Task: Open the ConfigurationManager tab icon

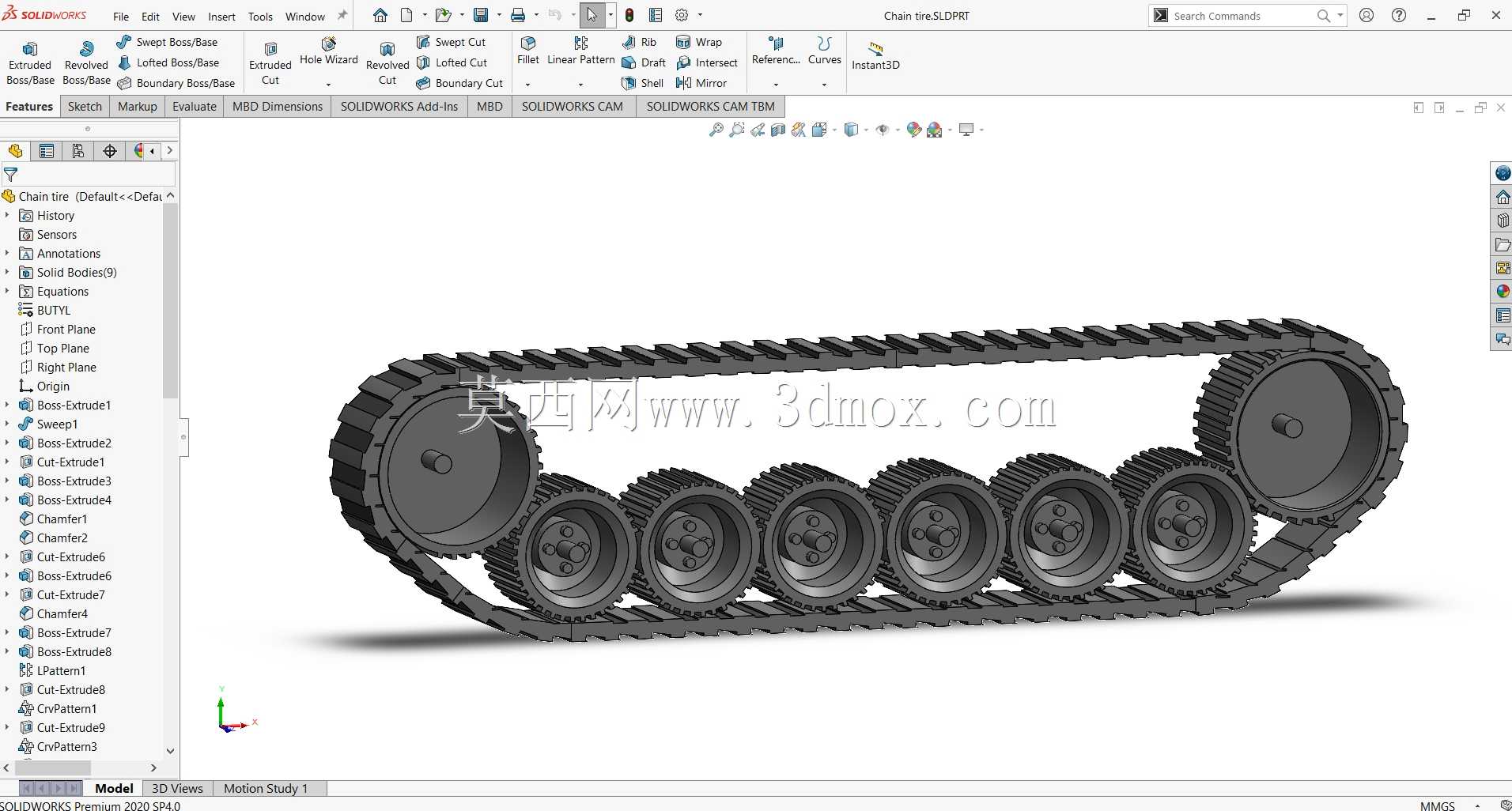Action: point(78,151)
